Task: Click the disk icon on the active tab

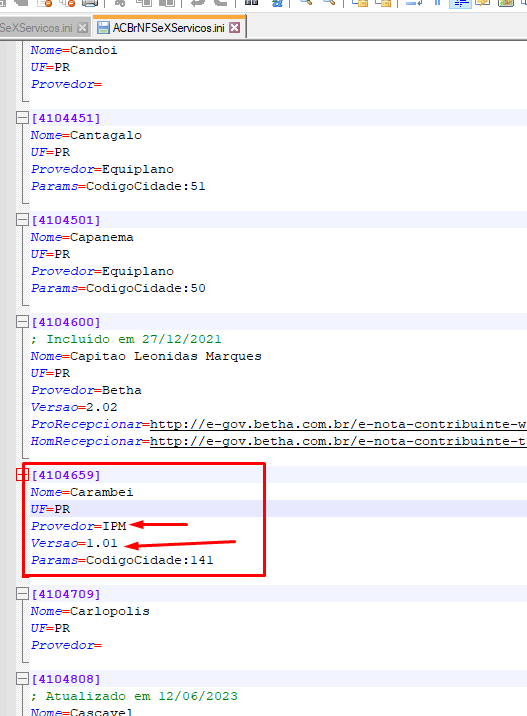Action: pyautogui.click(x=104, y=28)
